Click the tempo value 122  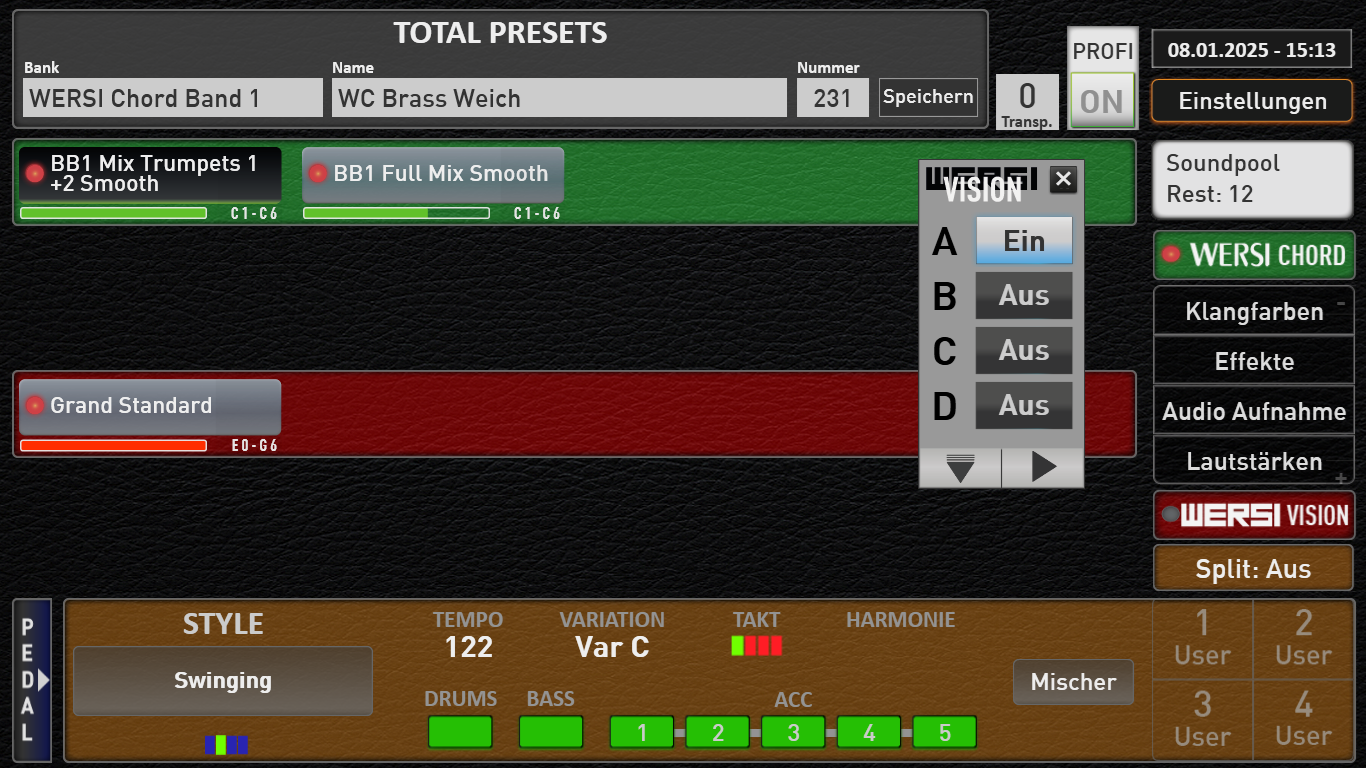coord(469,647)
